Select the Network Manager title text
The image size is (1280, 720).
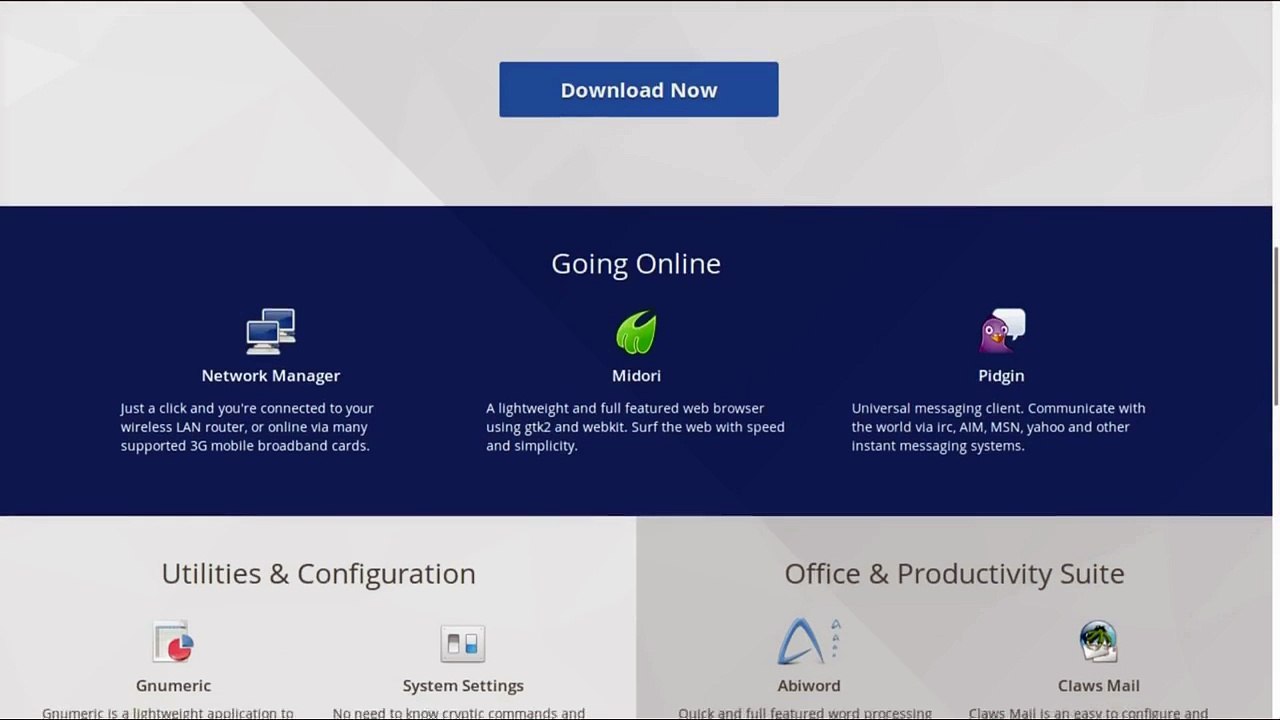coord(271,376)
